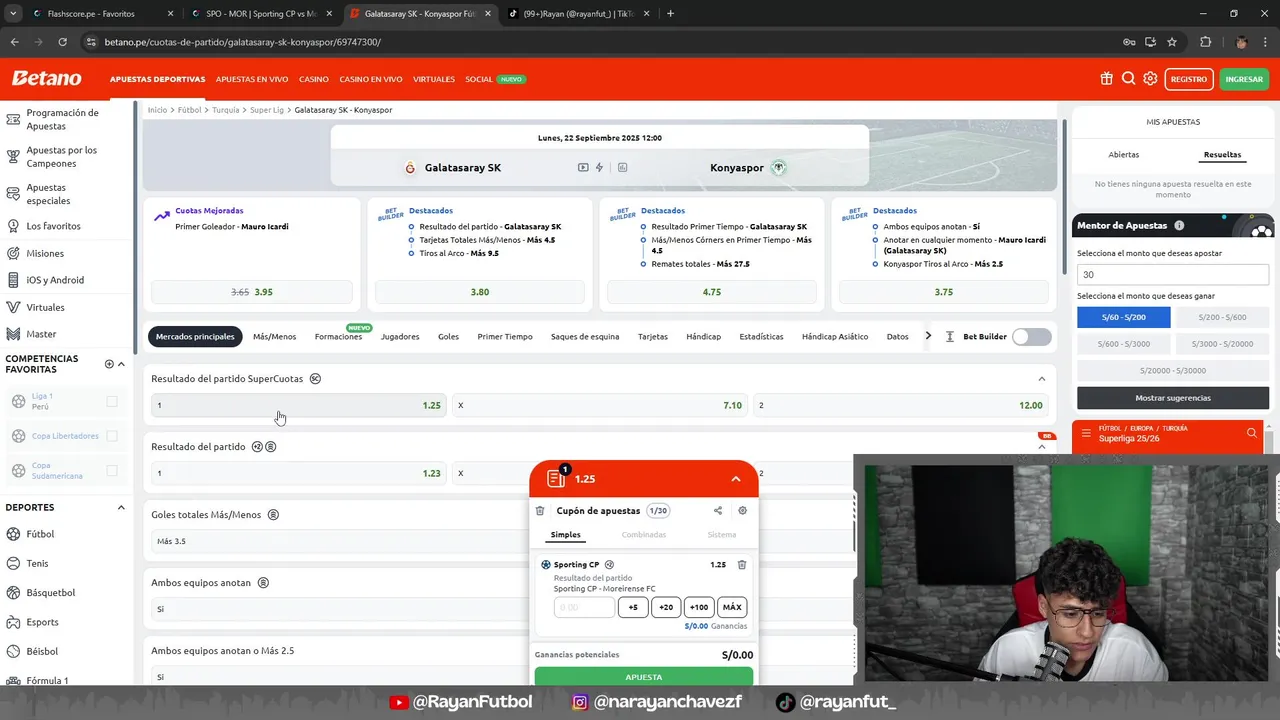Switch to the Más/Menos market tab
This screenshot has height=720, width=1280.
pyautogui.click(x=274, y=337)
